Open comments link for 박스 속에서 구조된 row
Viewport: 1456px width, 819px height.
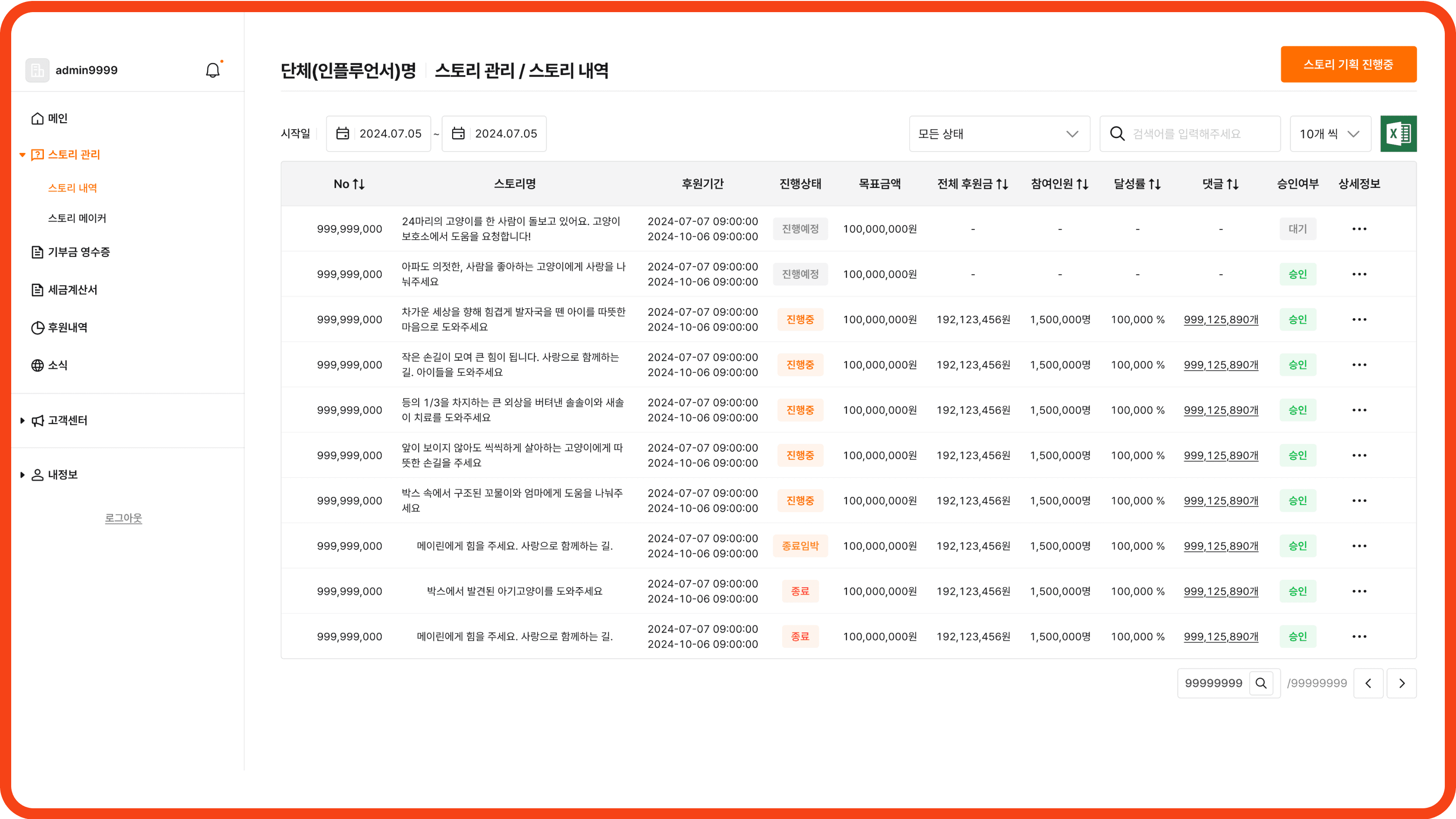click(x=1221, y=500)
